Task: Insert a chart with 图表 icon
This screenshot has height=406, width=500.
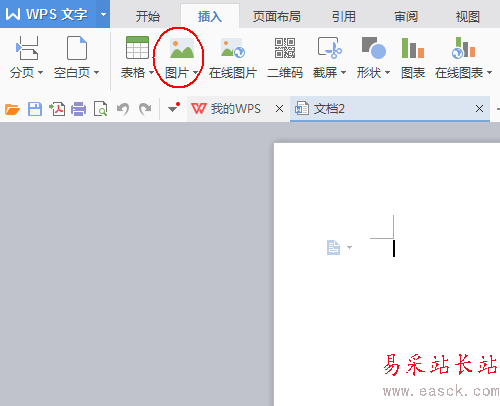Action: point(413,48)
